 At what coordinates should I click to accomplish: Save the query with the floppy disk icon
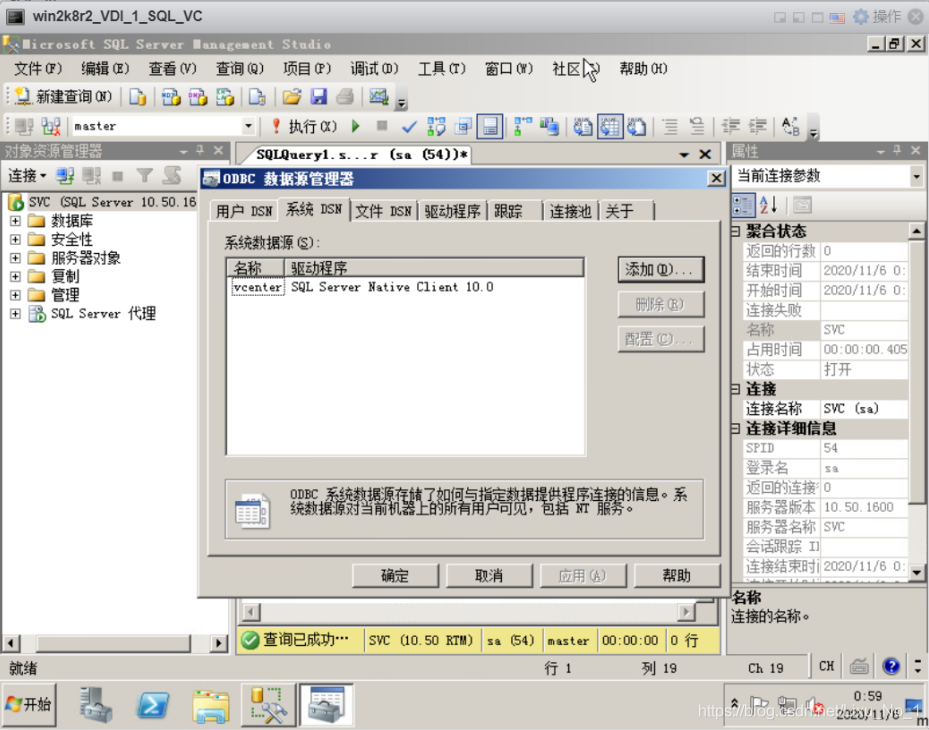(x=318, y=96)
